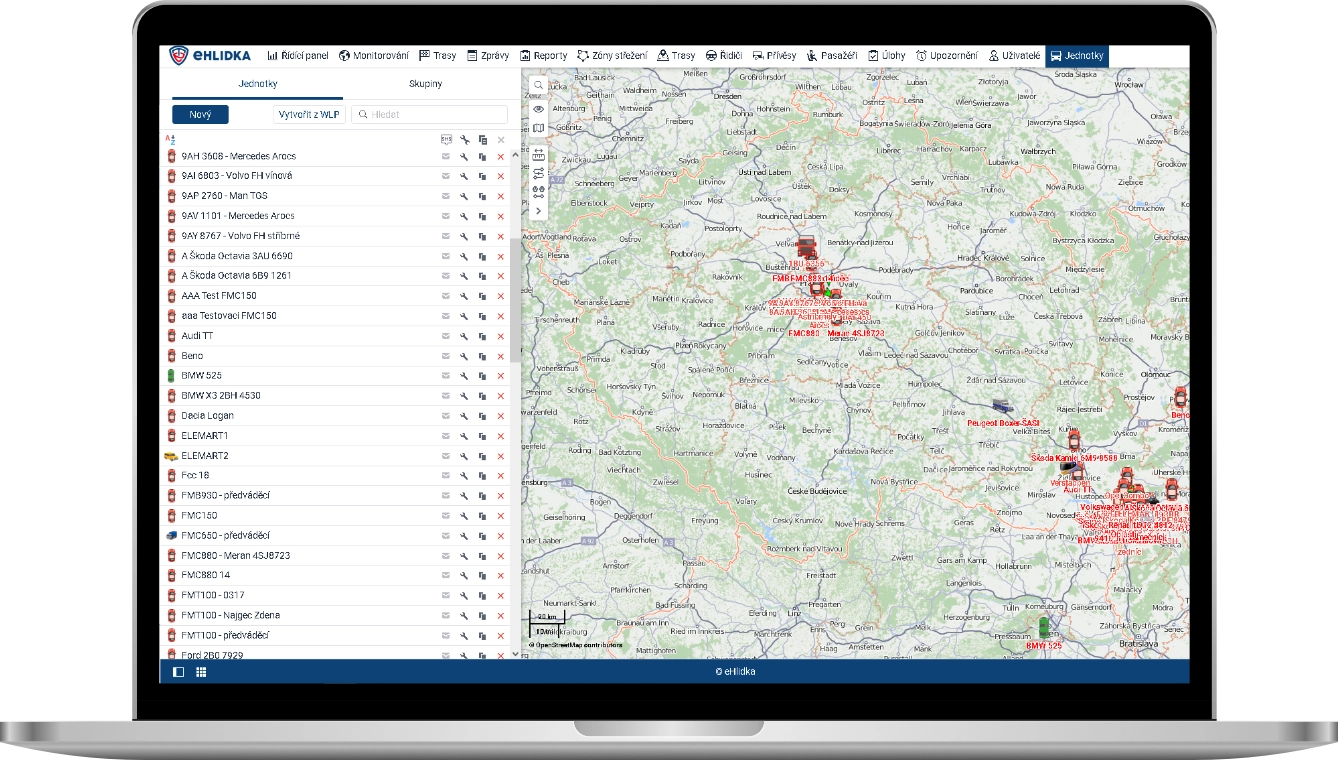This screenshot has width=1338, height=760.
Task: Click the eHlidka logo
Action: pos(209,56)
